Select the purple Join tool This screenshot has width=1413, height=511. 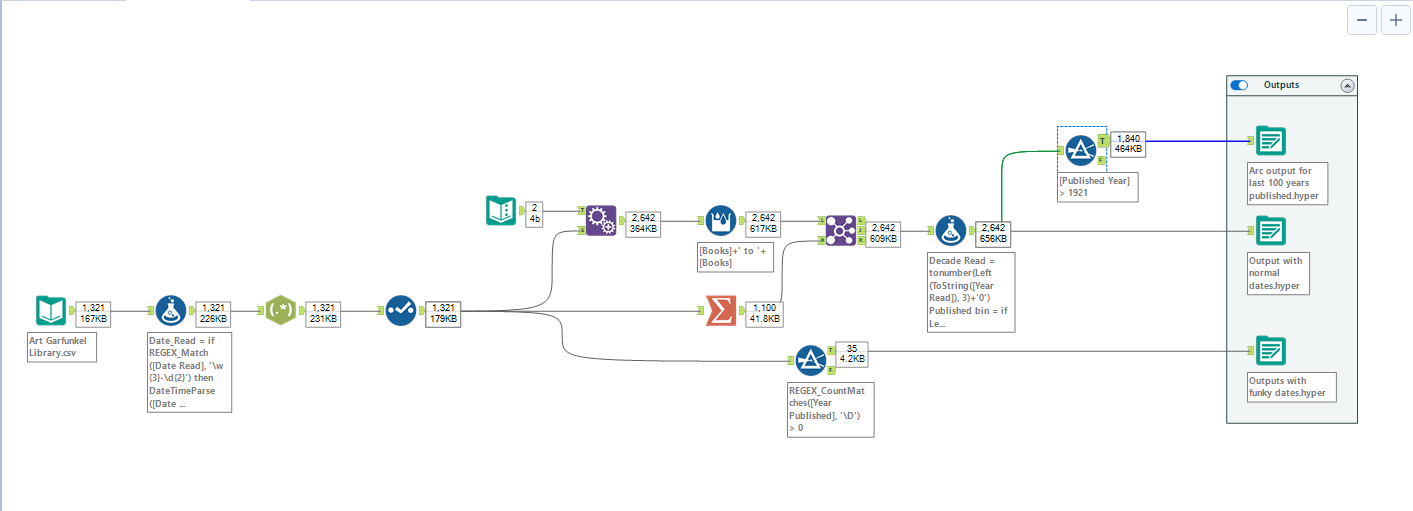841,231
